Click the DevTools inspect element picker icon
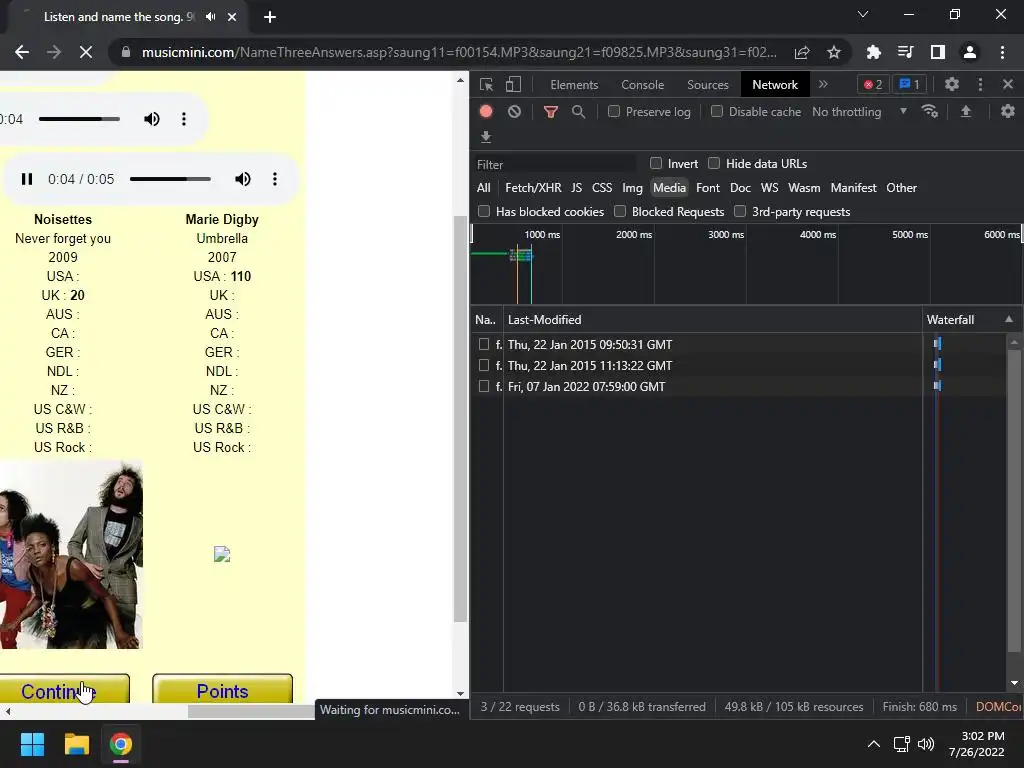 click(486, 84)
